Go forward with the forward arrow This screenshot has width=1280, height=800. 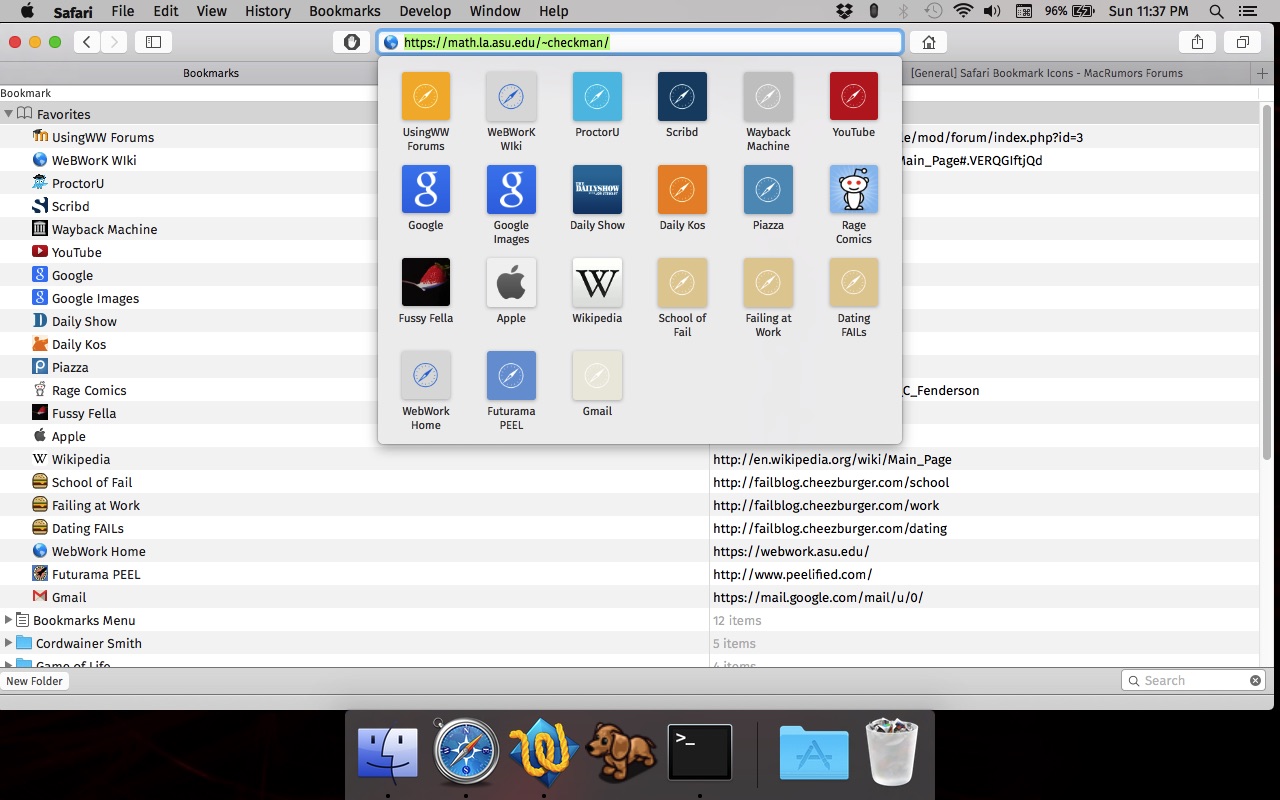[x=114, y=42]
